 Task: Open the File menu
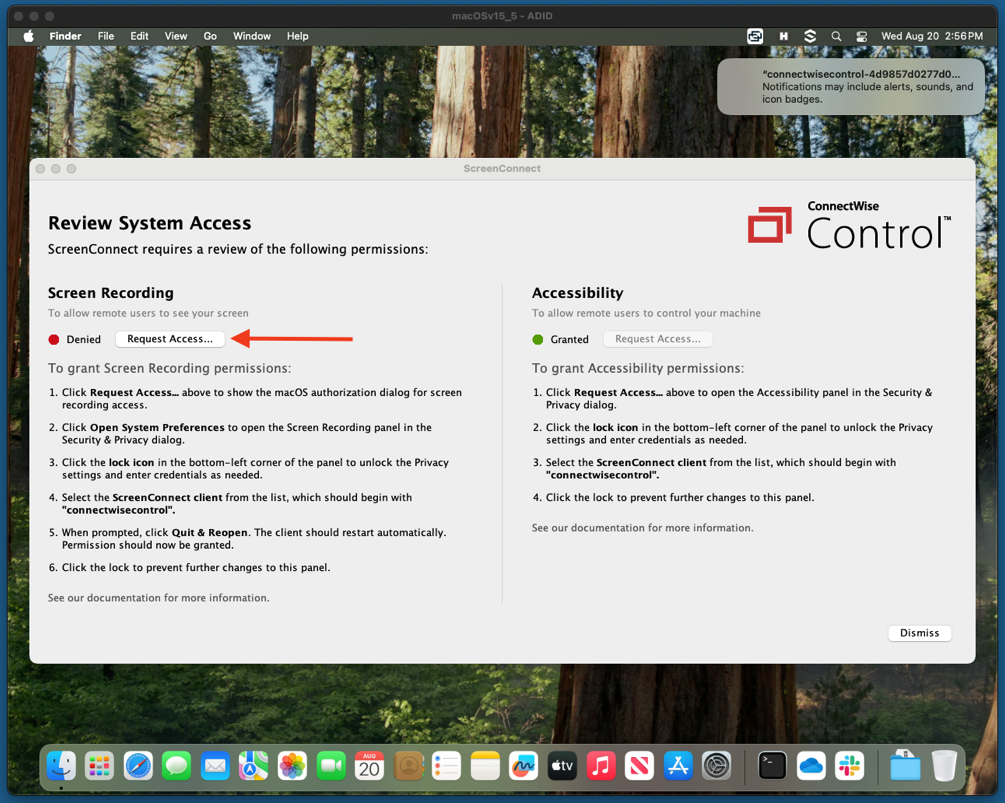coord(106,36)
